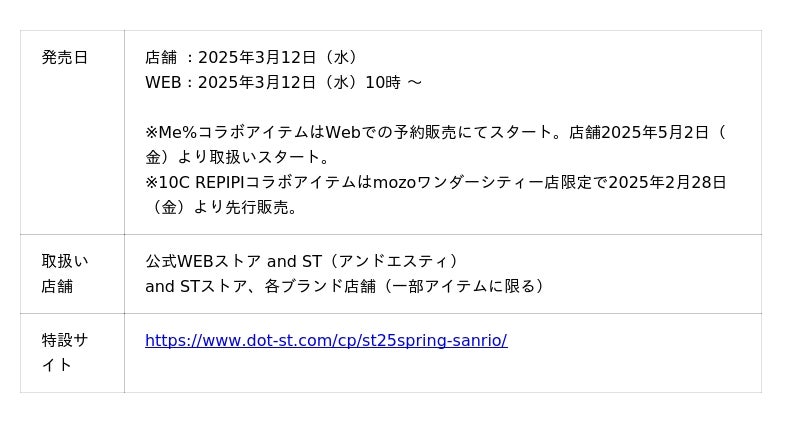Click the より先行販売 text
Image resolution: width=800 pixels, height=423 pixels.
[235, 207]
